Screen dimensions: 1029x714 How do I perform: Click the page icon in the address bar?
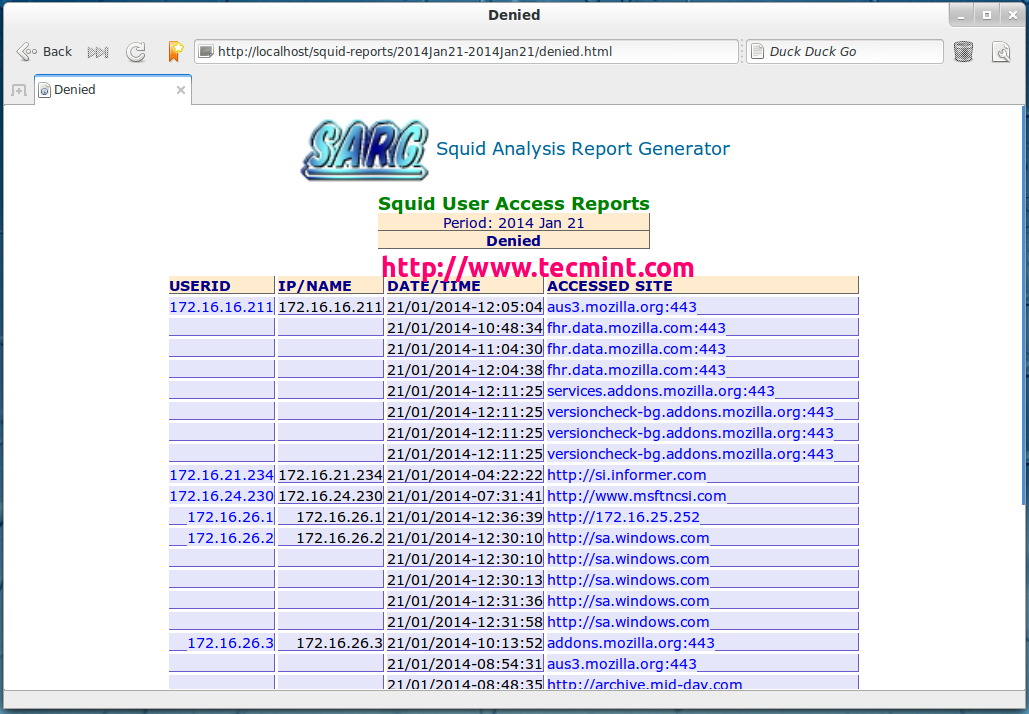coord(206,51)
